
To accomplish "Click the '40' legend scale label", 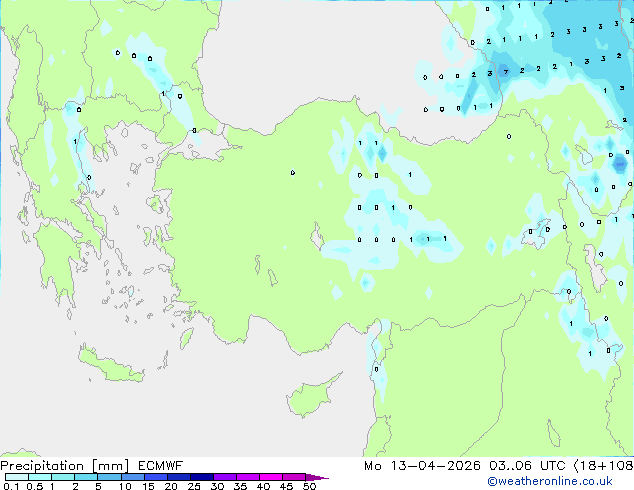I will (x=263, y=486).
